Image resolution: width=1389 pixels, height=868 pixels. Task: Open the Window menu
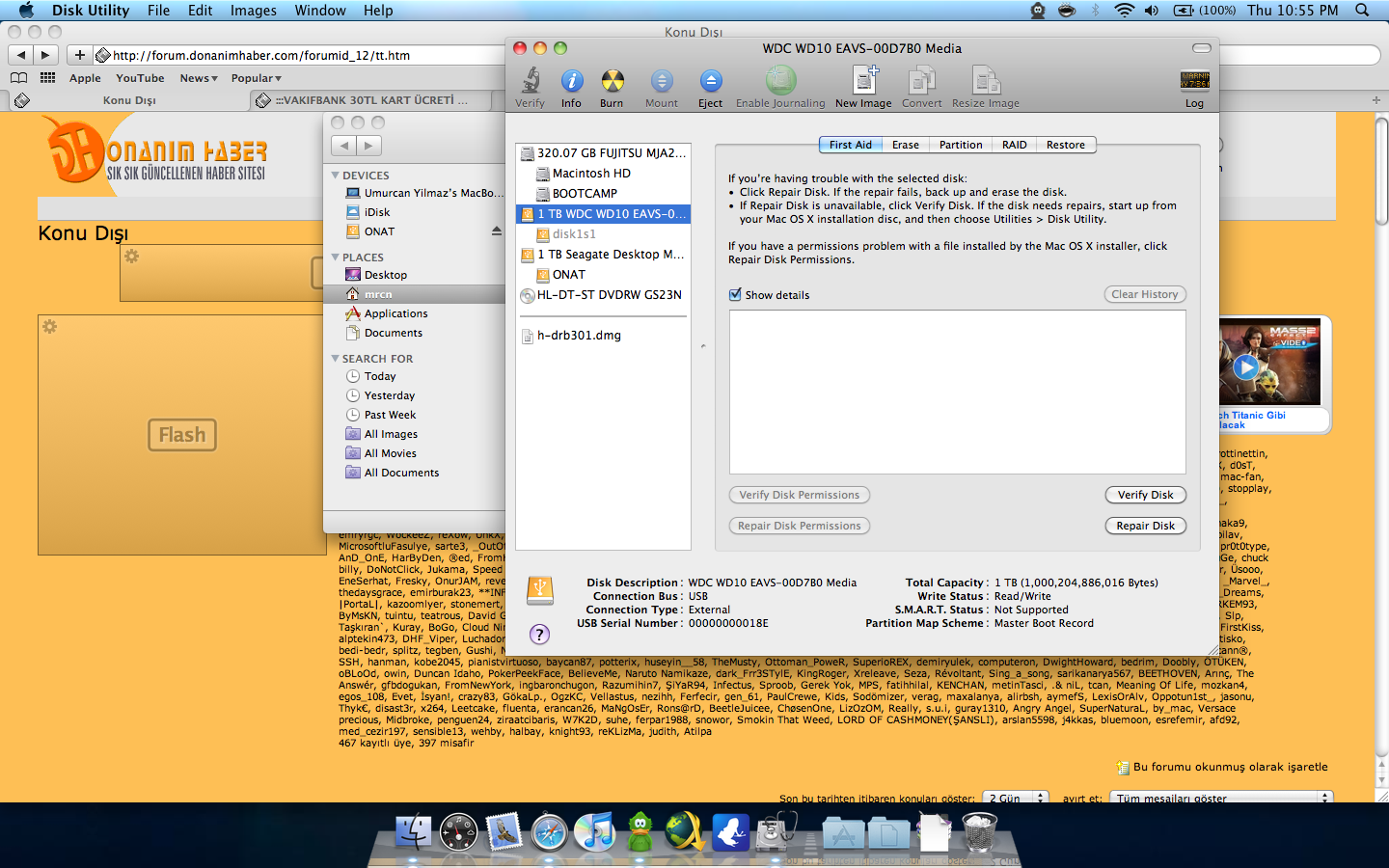coord(320,10)
